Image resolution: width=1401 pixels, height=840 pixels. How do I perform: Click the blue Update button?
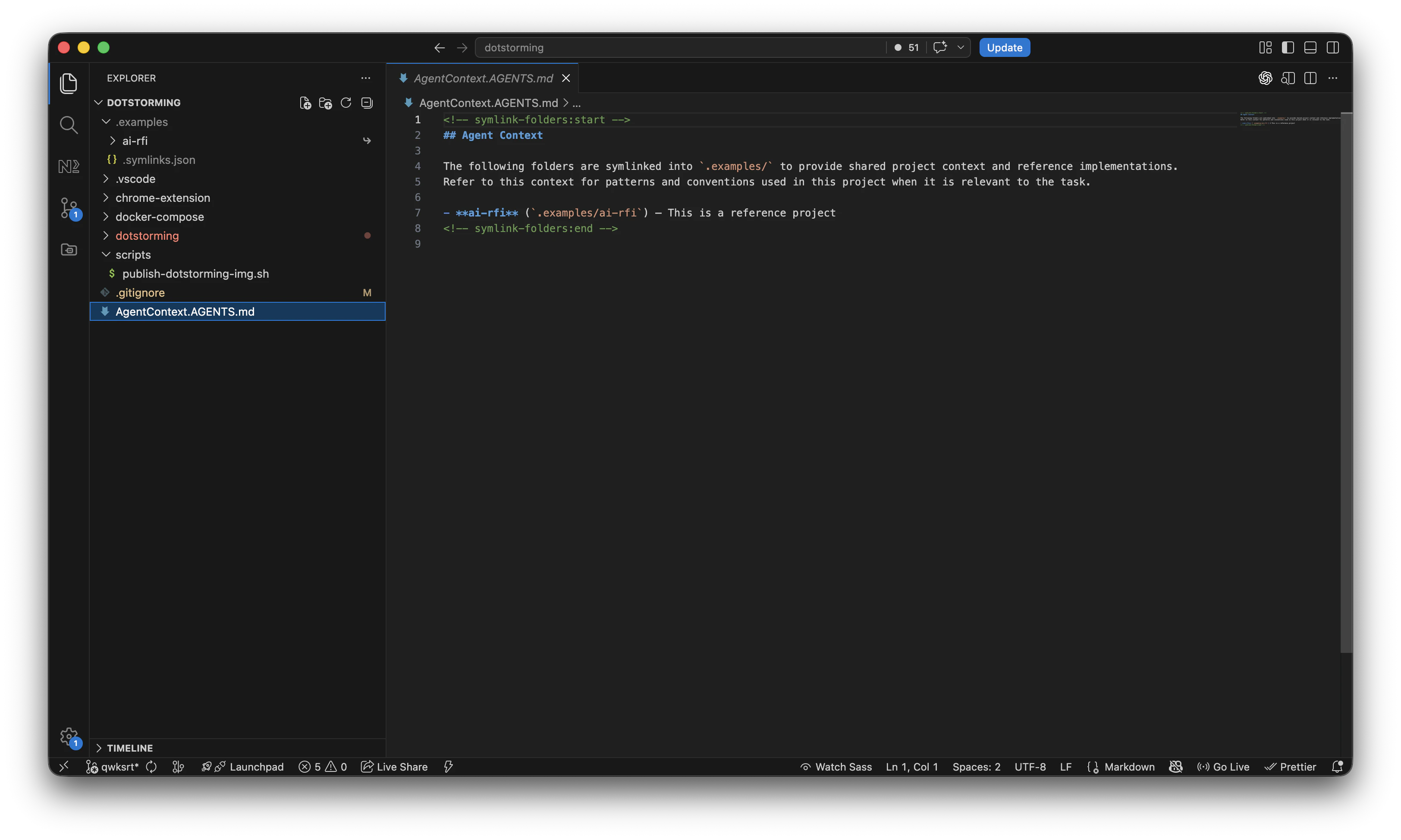1004,47
